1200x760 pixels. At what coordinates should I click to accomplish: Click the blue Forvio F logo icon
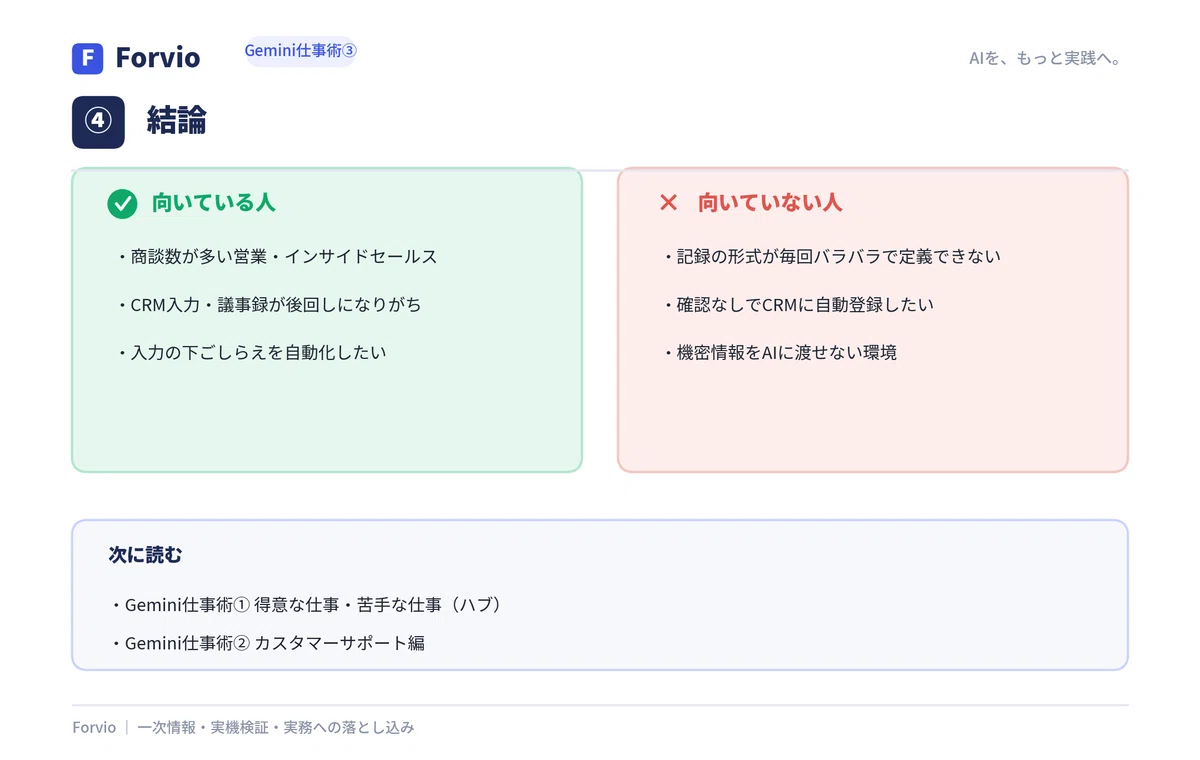tap(88, 58)
